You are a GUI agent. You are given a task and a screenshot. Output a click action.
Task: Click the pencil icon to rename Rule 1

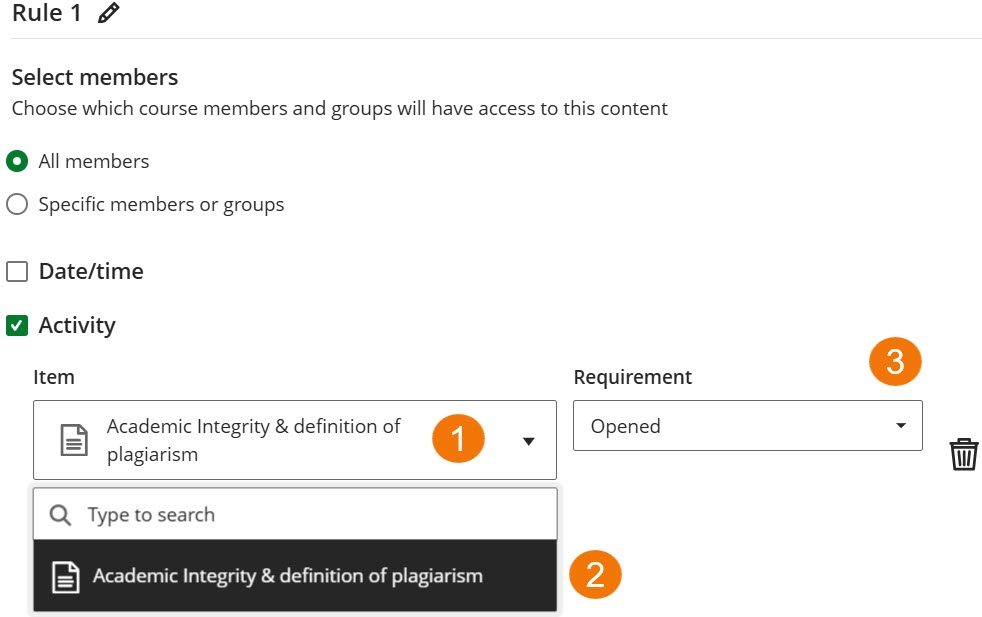pyautogui.click(x=108, y=13)
